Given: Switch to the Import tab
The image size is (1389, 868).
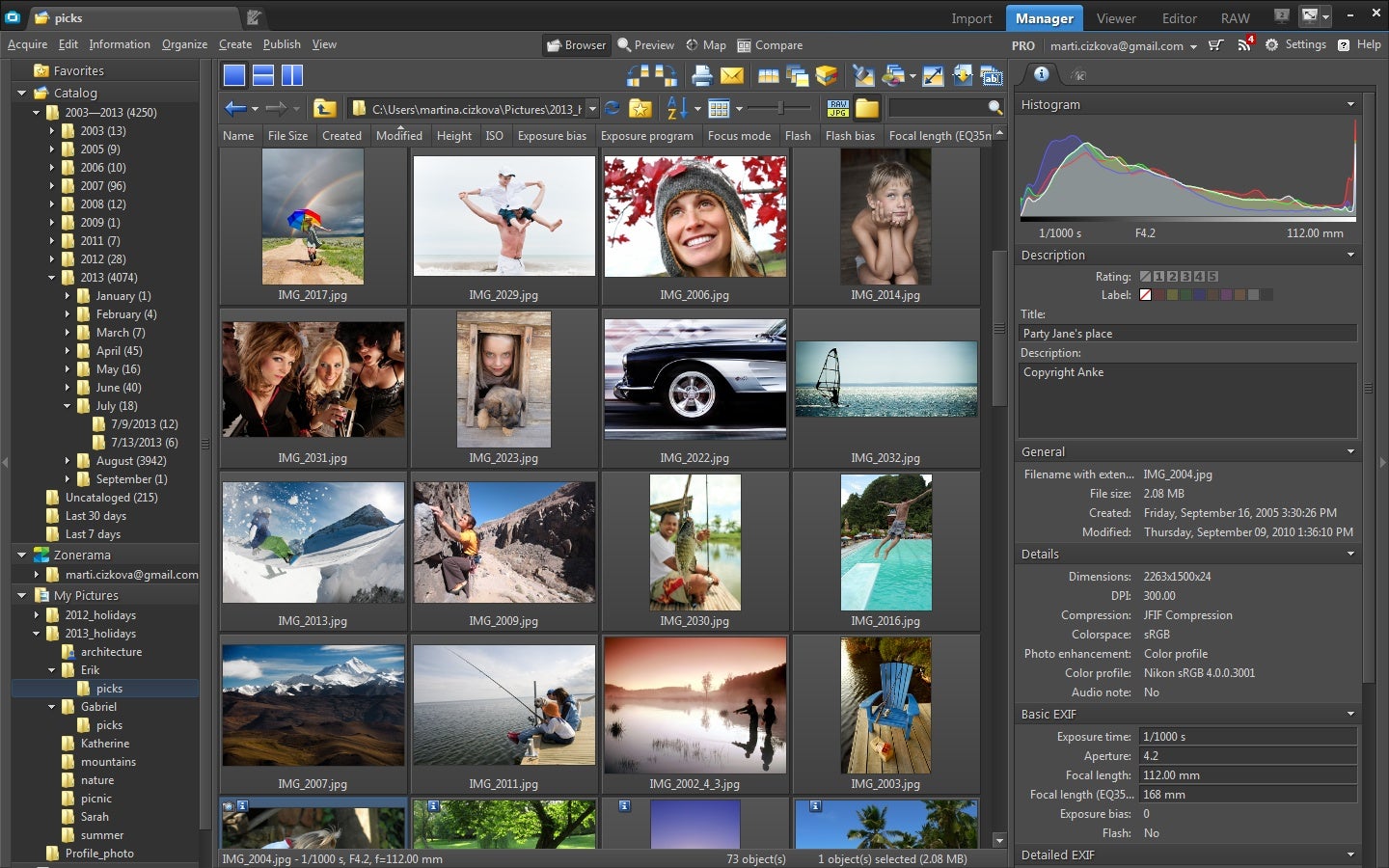Looking at the screenshot, I should [x=971, y=18].
